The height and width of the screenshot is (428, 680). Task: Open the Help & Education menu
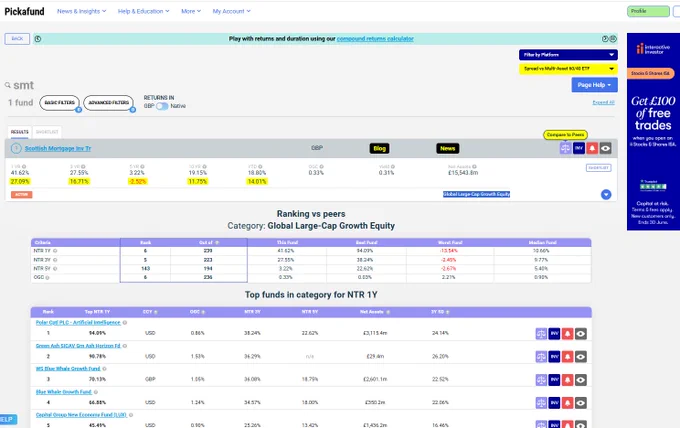coord(144,11)
